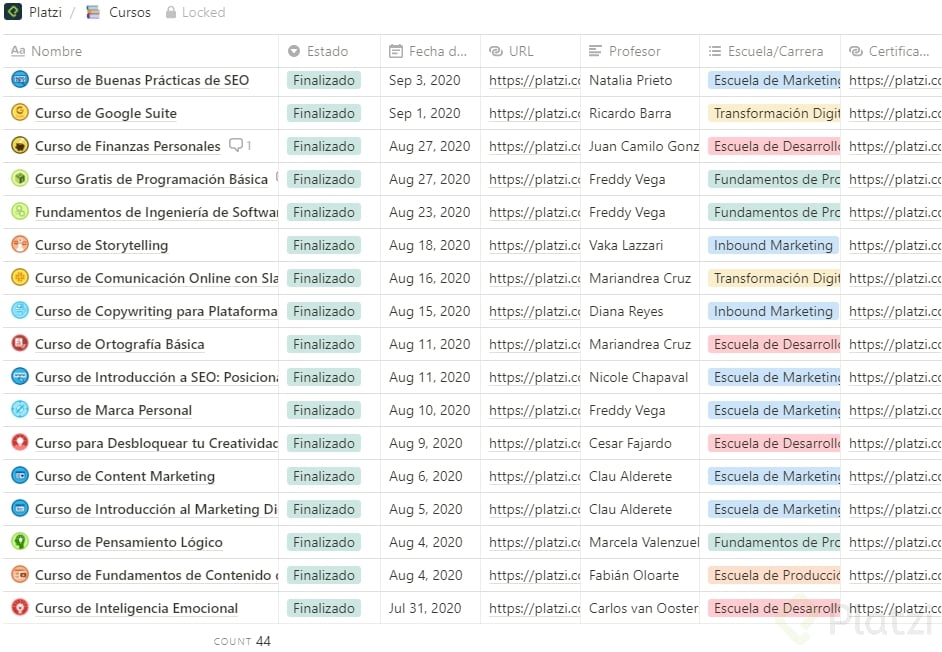Open icon for Curso de Buenas Prácticas de SEO

pyautogui.click(x=20, y=80)
